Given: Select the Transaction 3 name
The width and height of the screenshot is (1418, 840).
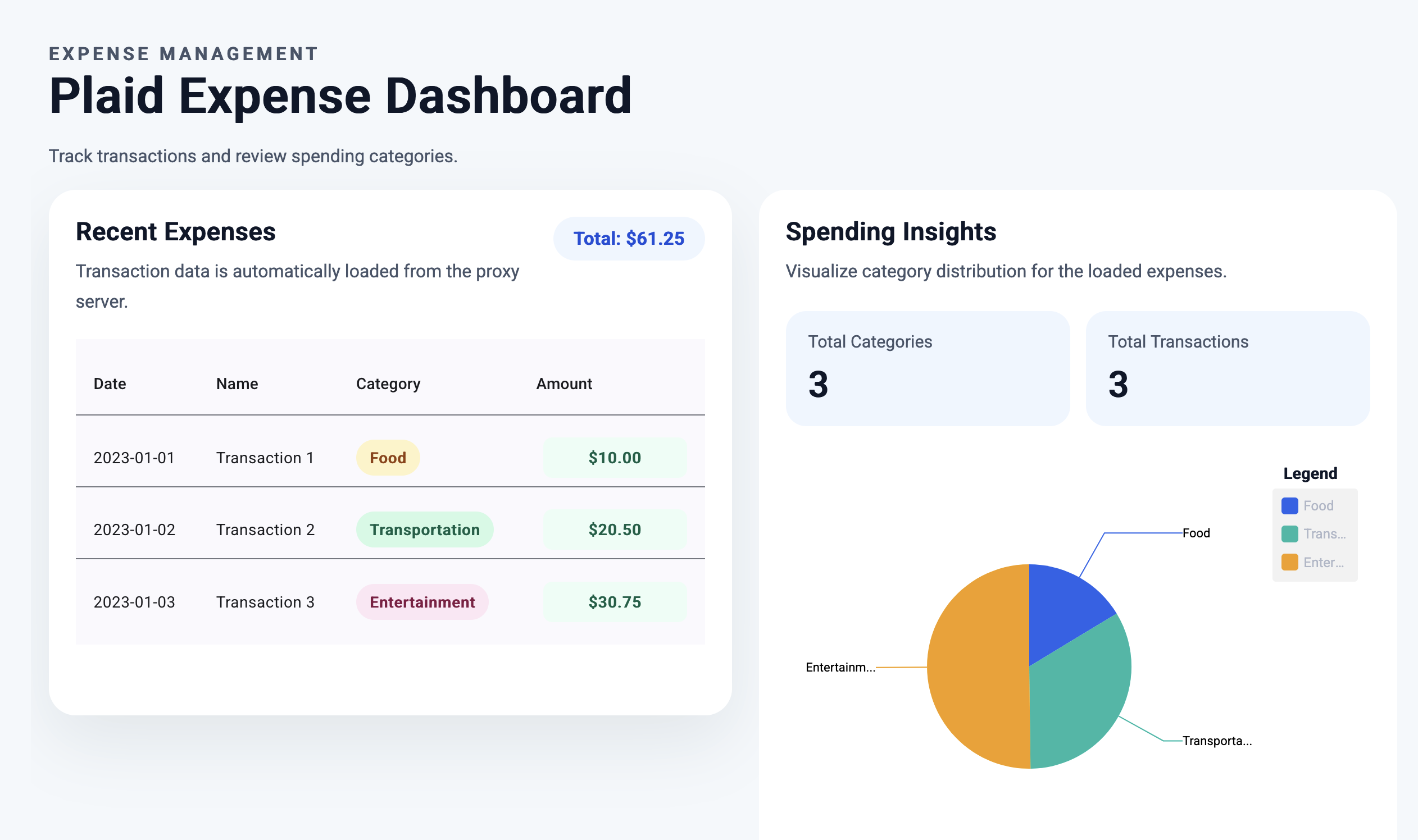Looking at the screenshot, I should coord(265,602).
